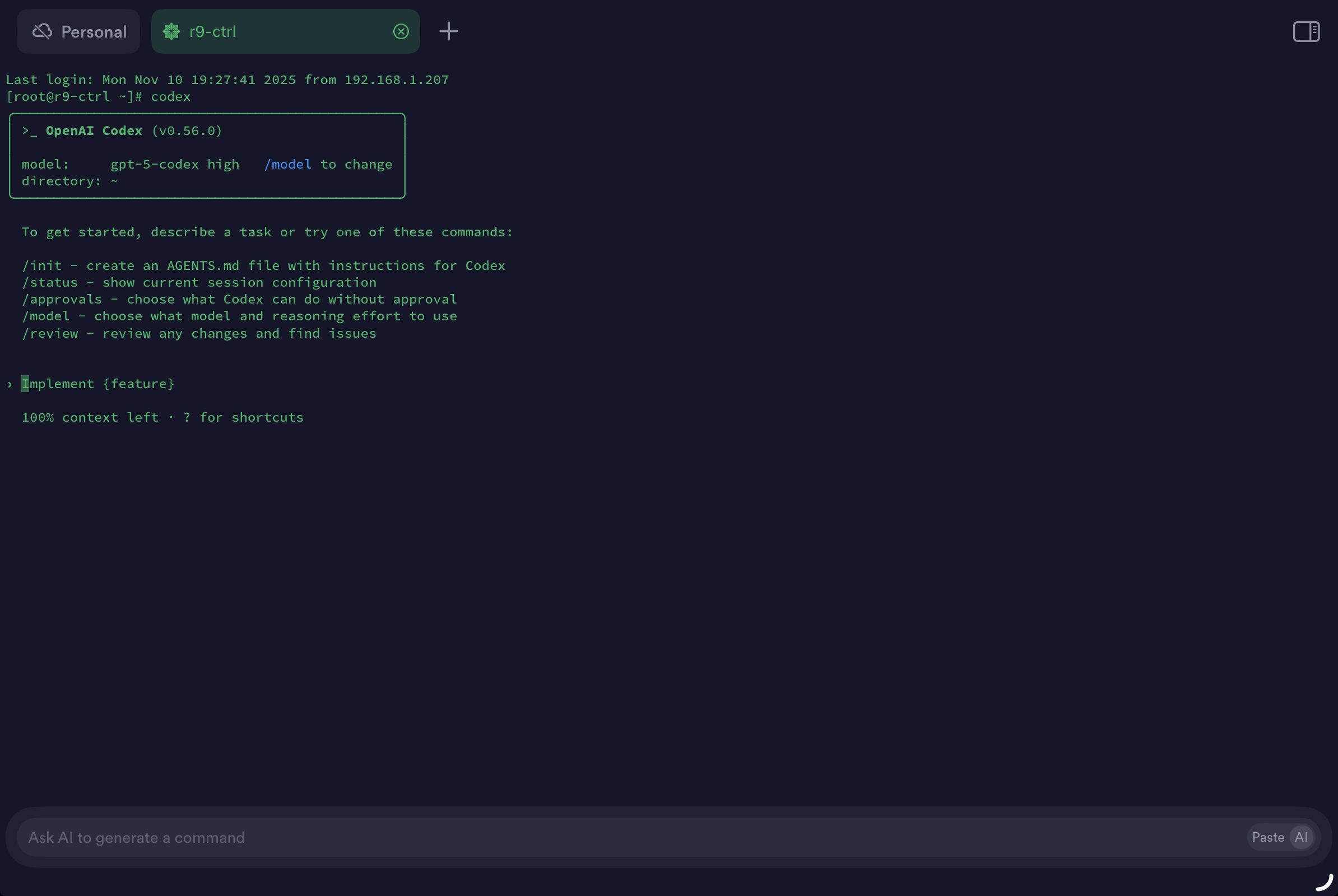Click the Implement {feature} prompt line
Image resolution: width=1338 pixels, height=896 pixels.
point(99,384)
